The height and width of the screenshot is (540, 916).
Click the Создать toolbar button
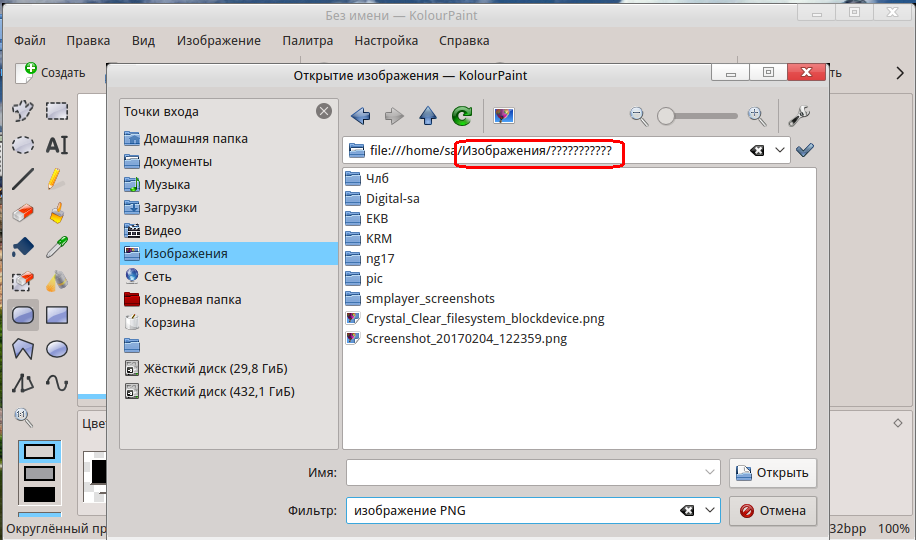[51, 73]
